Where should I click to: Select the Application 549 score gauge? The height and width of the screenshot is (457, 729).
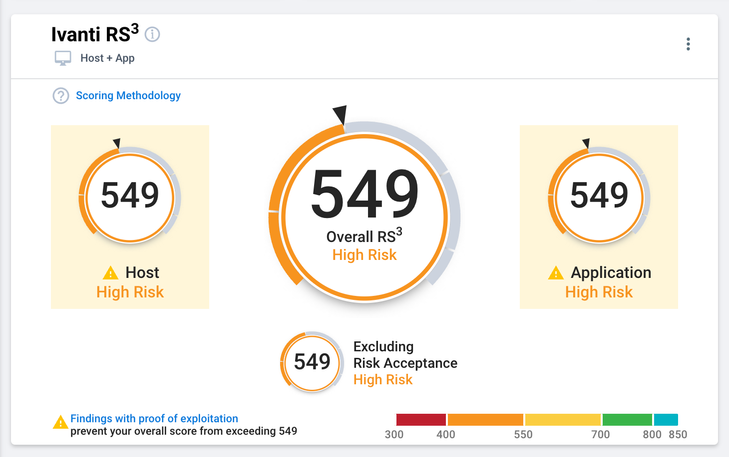pyautogui.click(x=599, y=197)
